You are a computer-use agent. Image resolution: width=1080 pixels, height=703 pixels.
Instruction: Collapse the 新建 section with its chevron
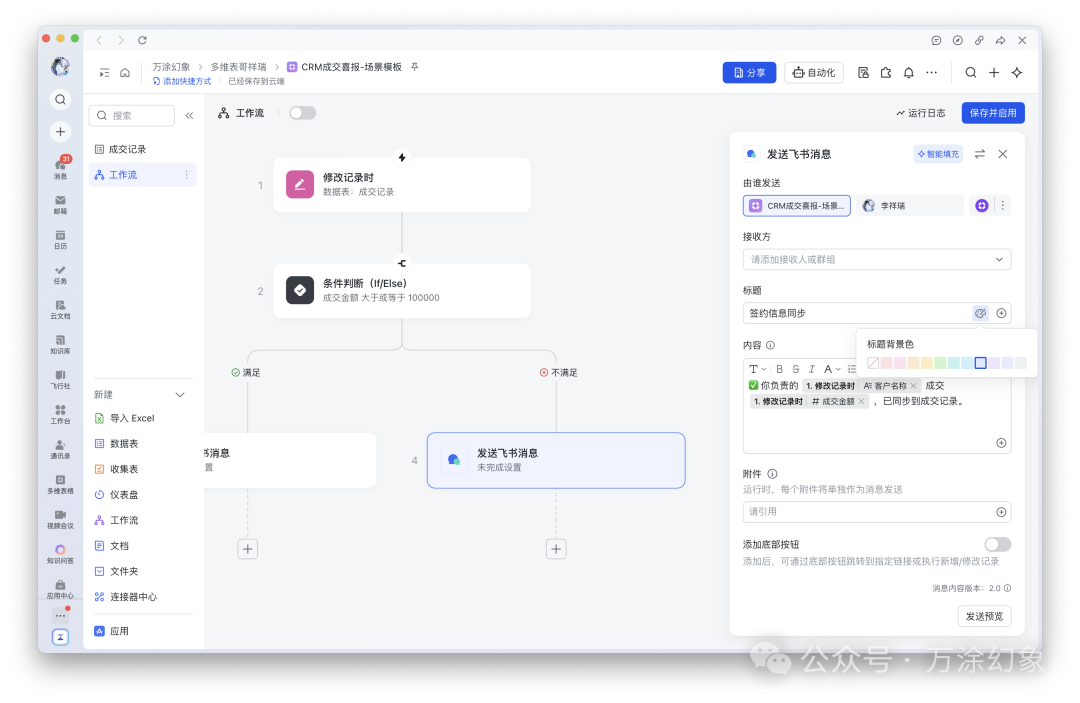point(180,395)
